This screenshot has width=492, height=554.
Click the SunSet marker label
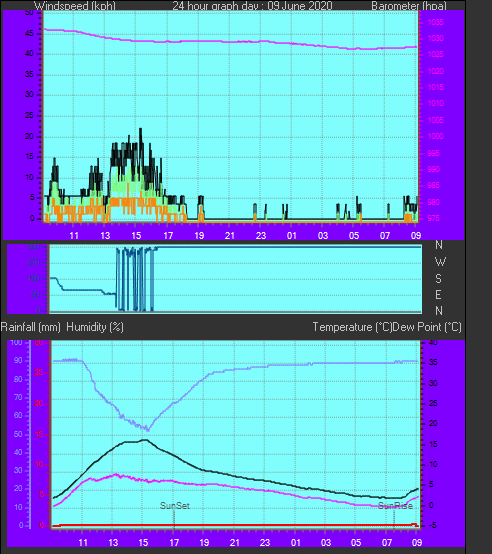[174, 506]
